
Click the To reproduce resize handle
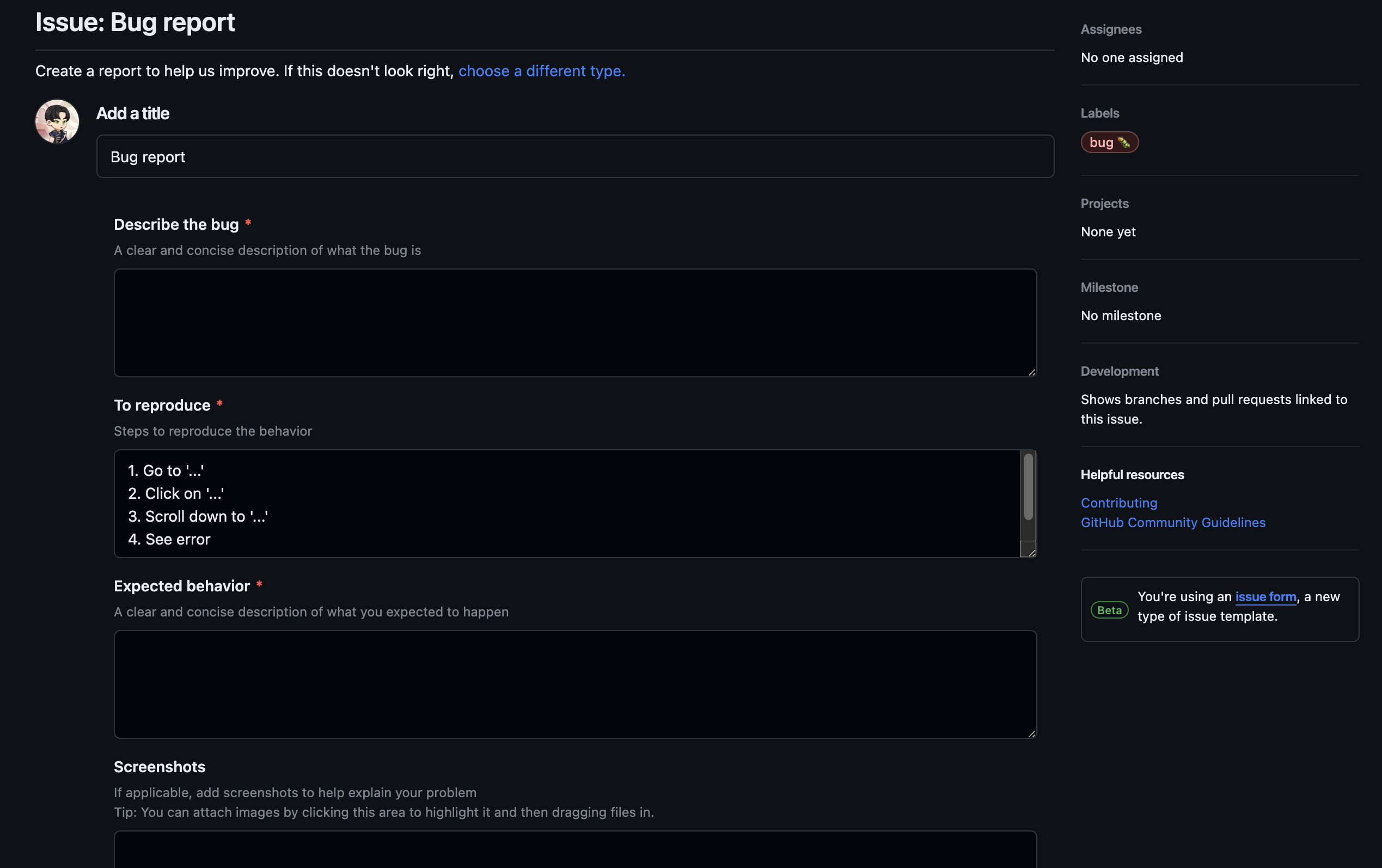tap(1031, 553)
